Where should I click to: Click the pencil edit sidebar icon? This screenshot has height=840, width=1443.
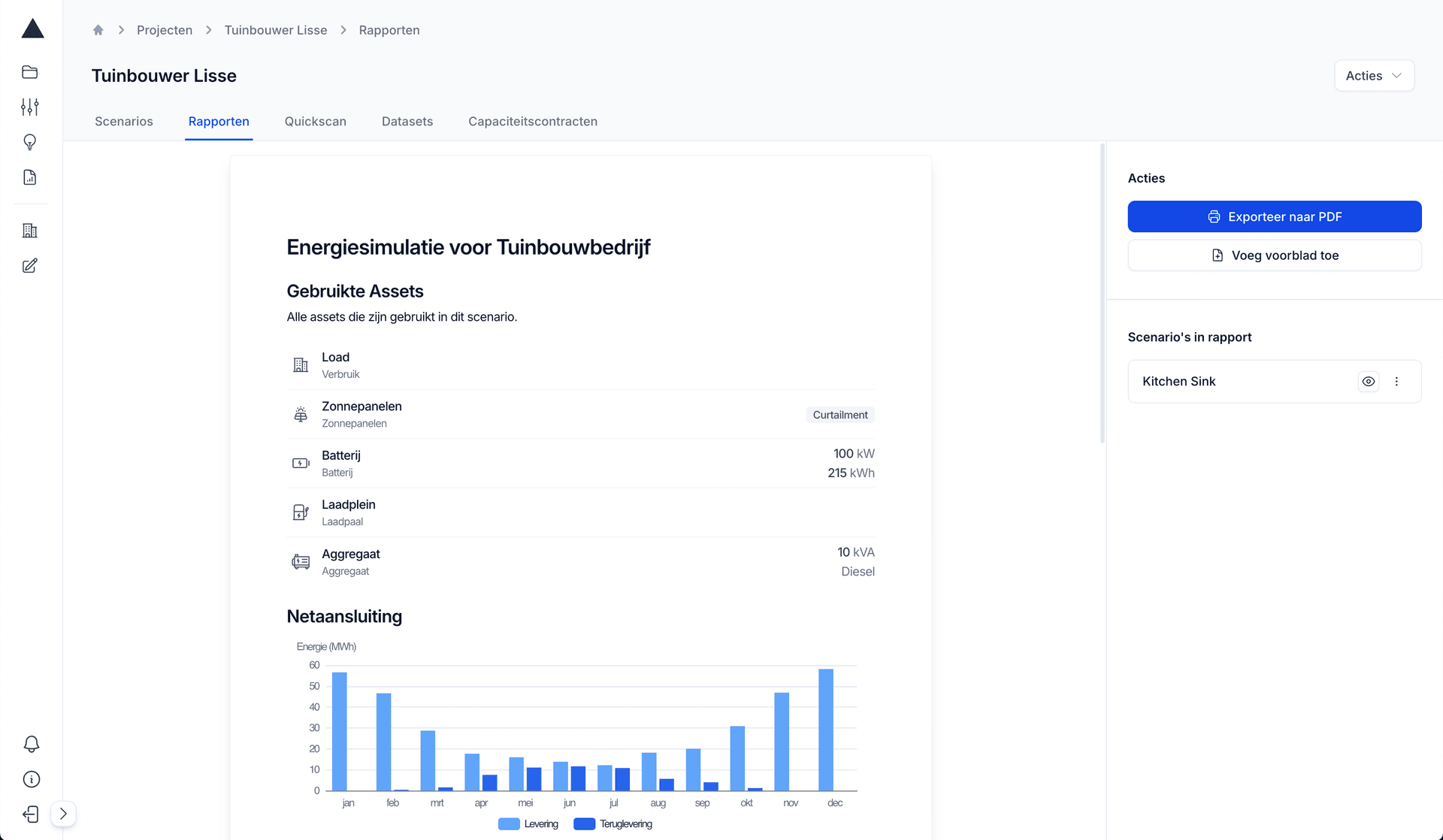point(30,266)
